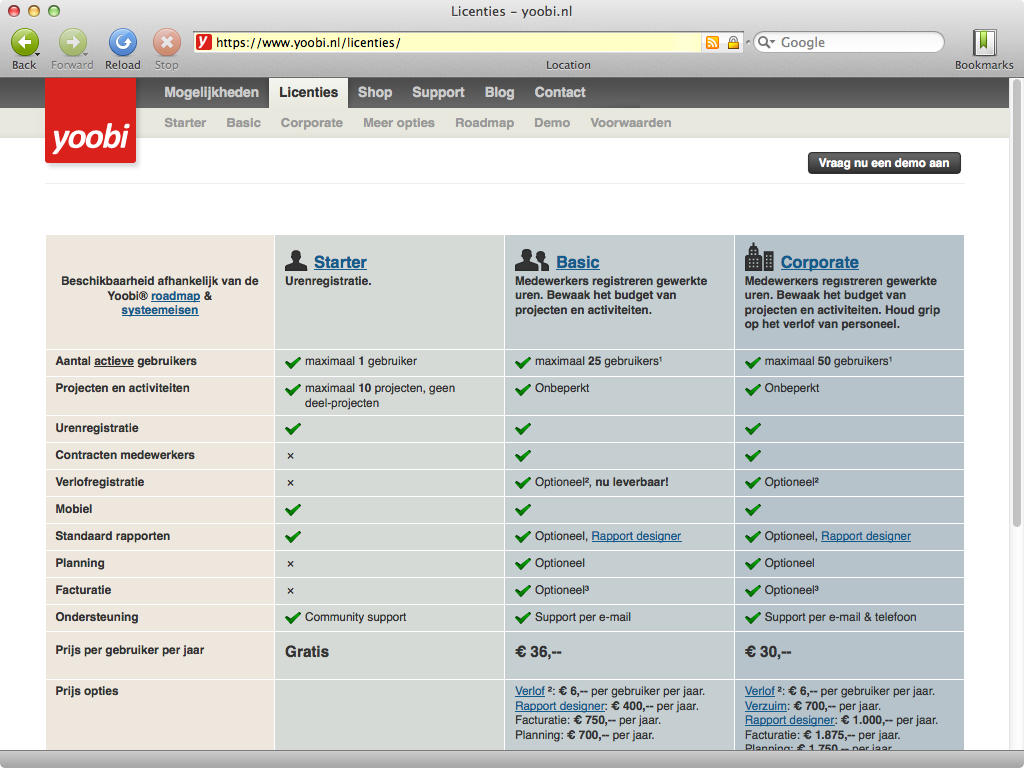The image size is (1024, 768).
Task: Go to the Corporate submenu item
Action: pos(312,123)
